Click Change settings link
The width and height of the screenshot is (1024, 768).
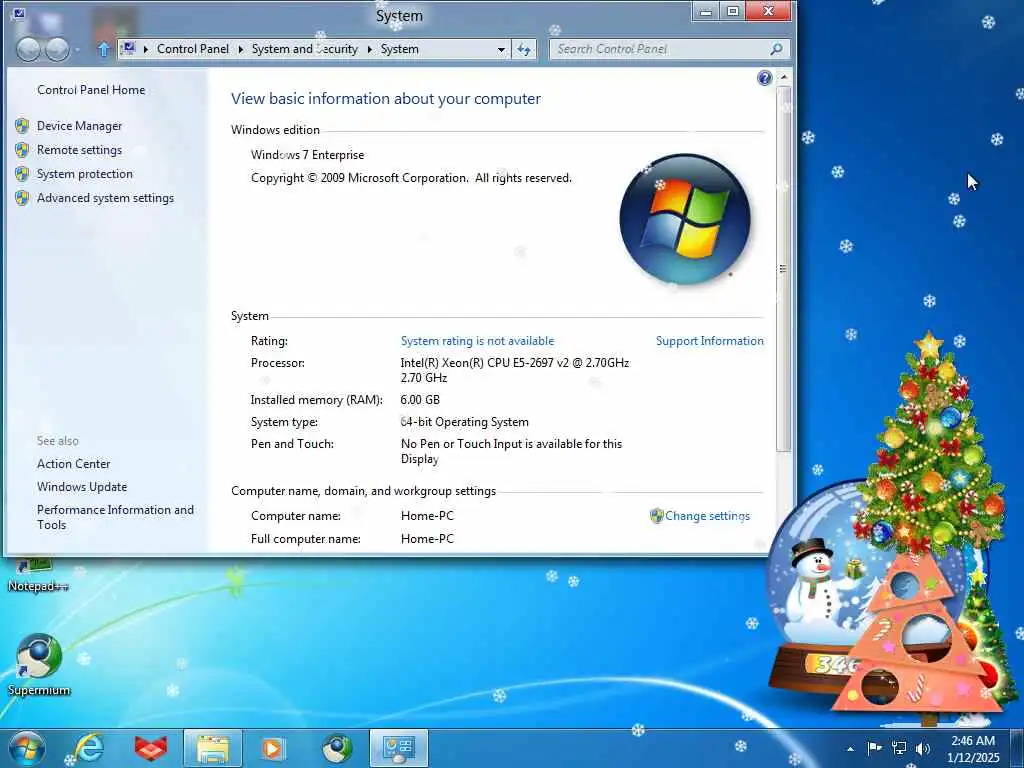(x=707, y=516)
